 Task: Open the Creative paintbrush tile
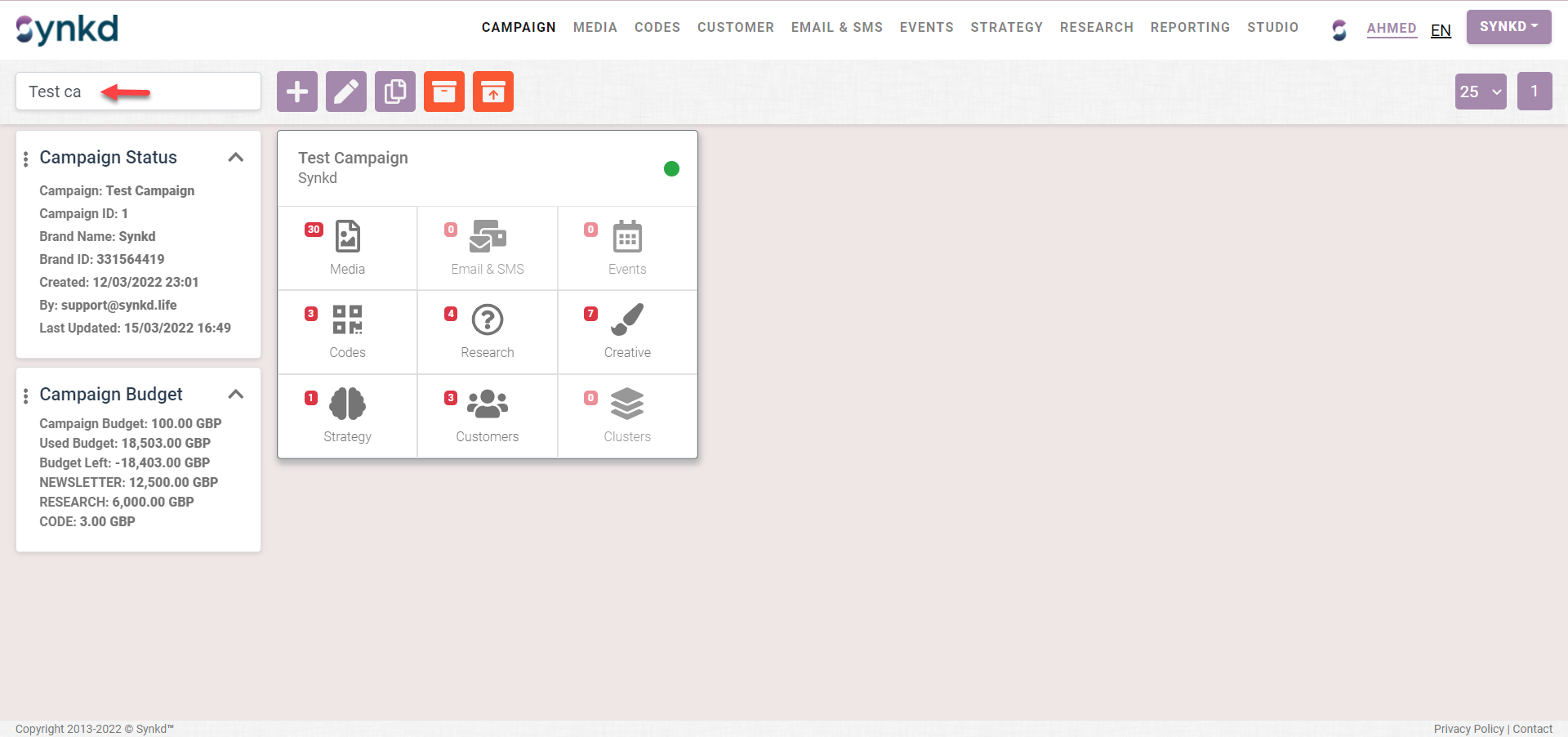pyautogui.click(x=627, y=332)
